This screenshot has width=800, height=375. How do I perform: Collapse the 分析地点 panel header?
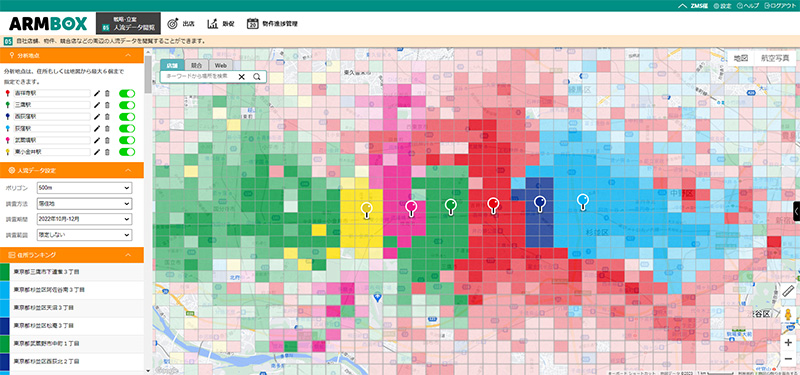click(72, 55)
